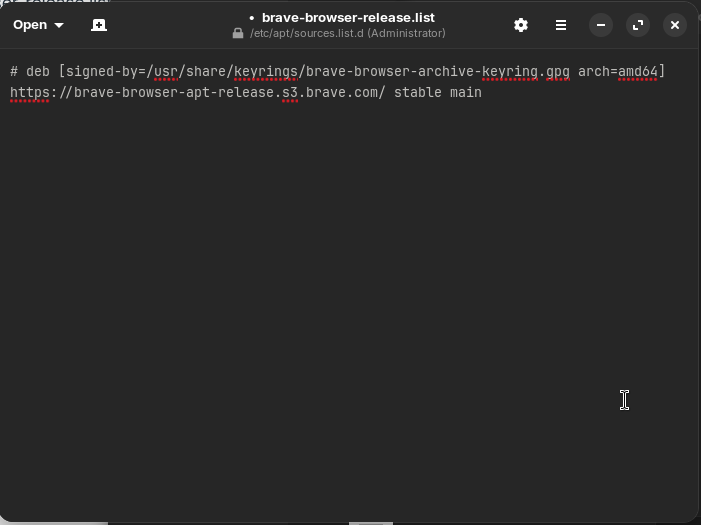Create a new document tab
The image size is (701, 525).
[x=99, y=25]
